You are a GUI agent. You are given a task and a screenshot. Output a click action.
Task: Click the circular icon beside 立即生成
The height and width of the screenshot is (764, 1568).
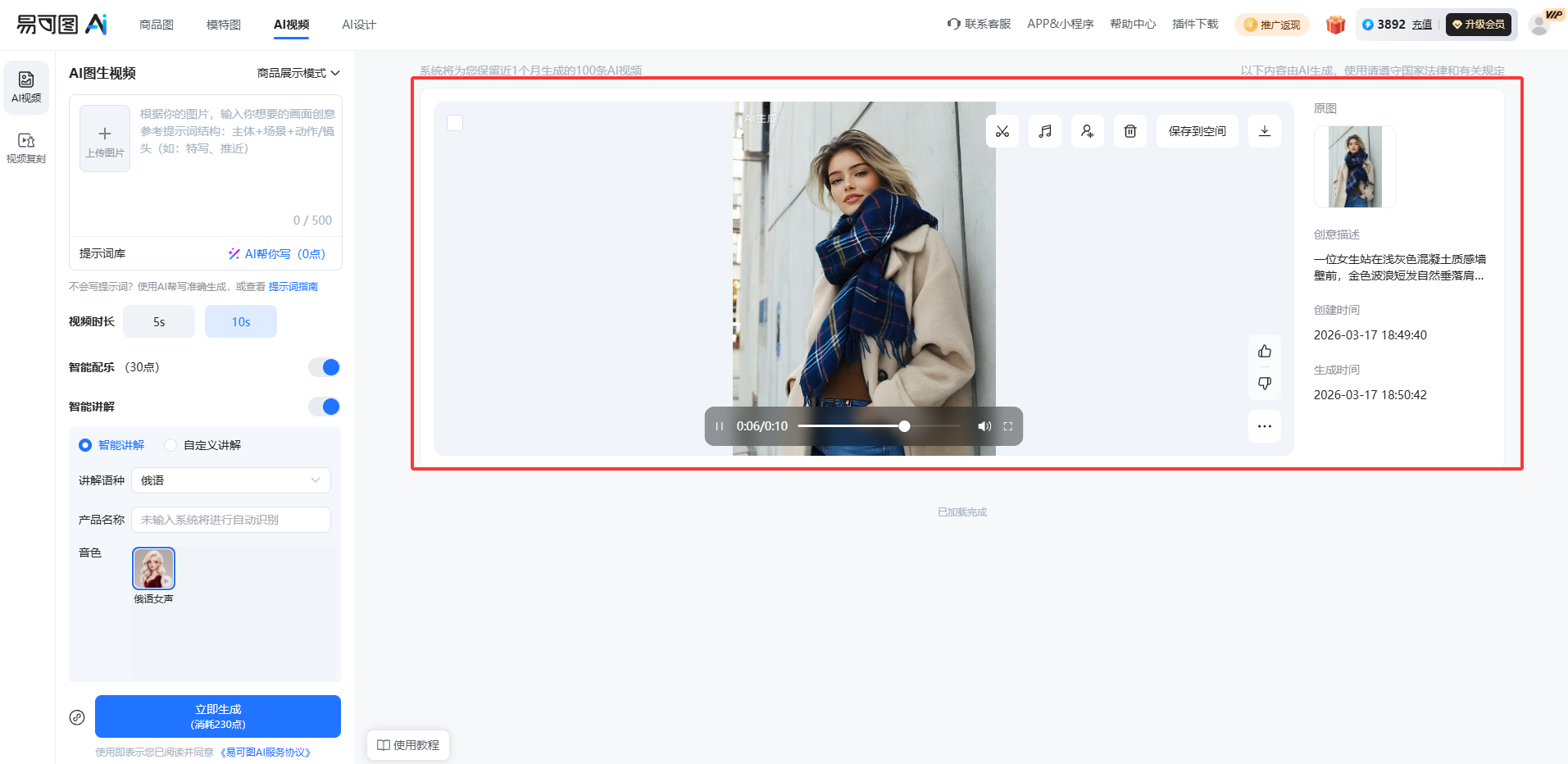click(x=77, y=717)
